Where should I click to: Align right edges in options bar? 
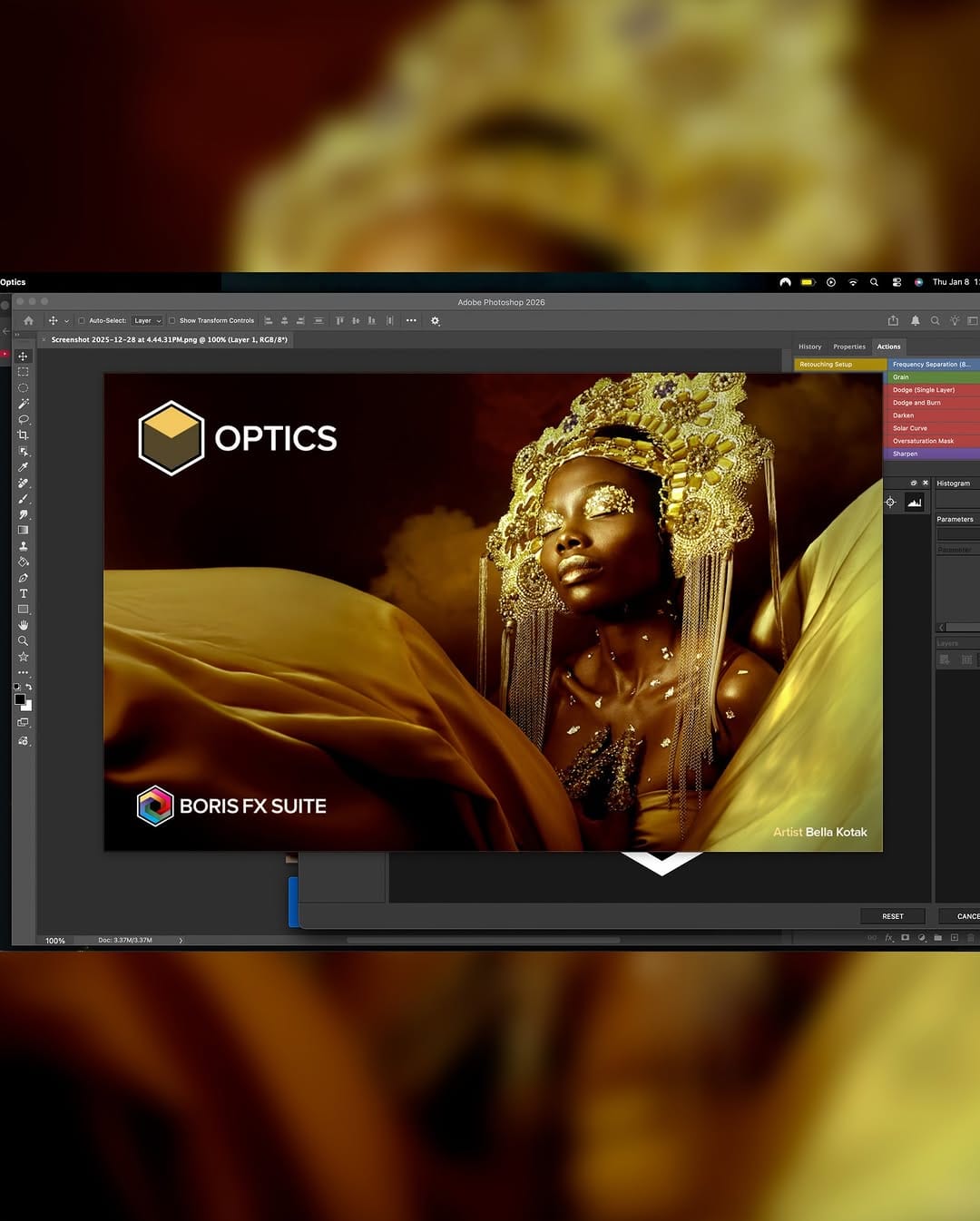point(300,320)
